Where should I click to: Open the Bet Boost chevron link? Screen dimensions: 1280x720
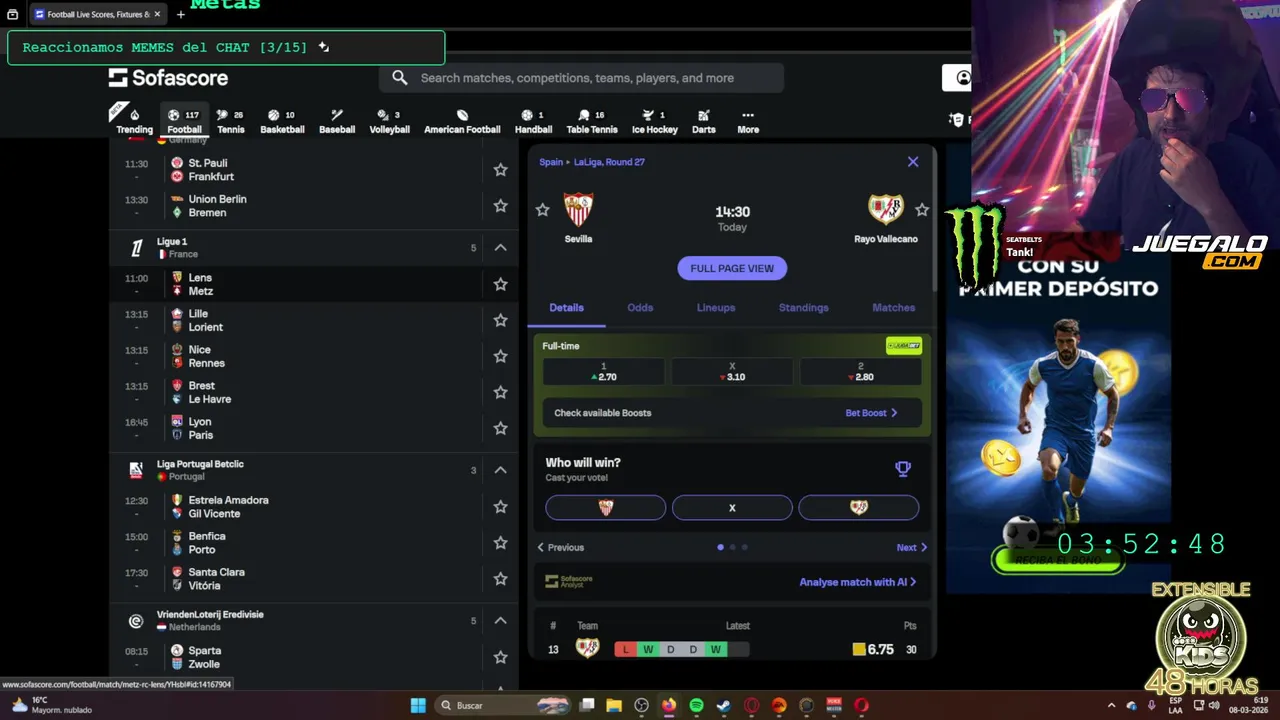click(x=872, y=413)
